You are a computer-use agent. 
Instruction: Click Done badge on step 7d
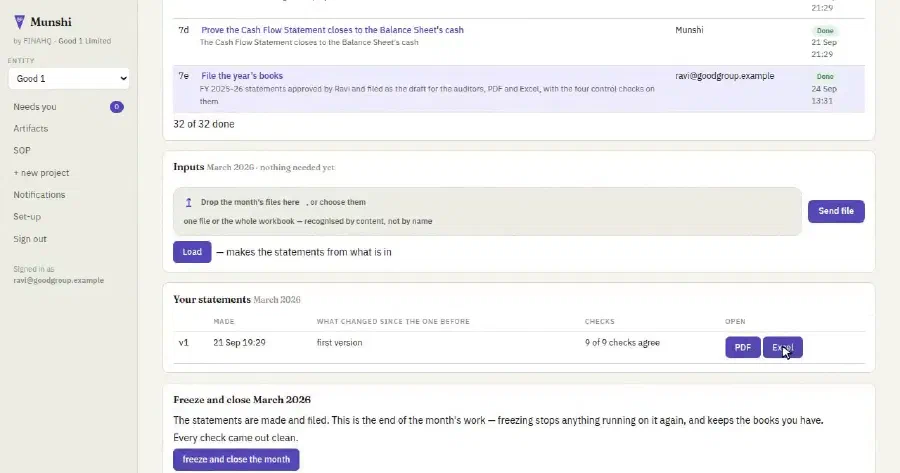point(825,30)
